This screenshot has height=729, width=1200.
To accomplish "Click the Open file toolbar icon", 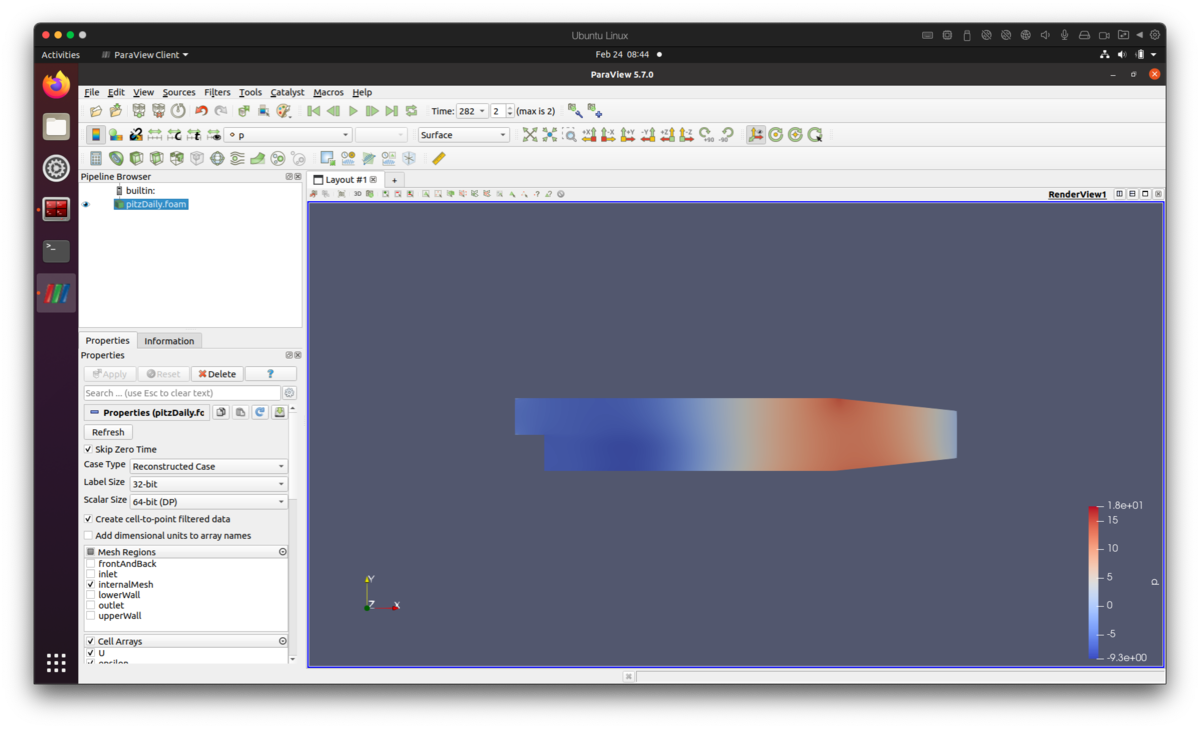I will pos(96,111).
